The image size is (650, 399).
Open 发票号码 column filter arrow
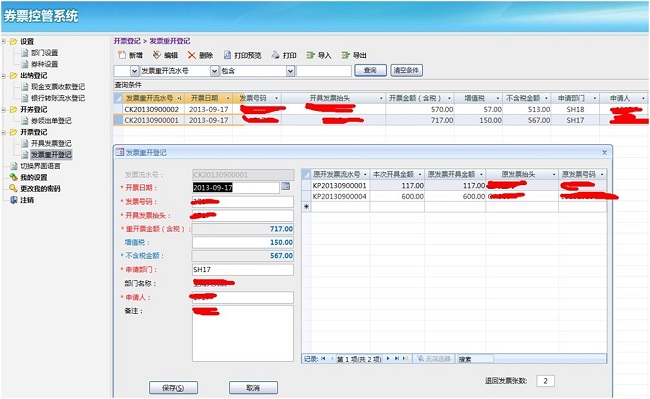click(276, 98)
